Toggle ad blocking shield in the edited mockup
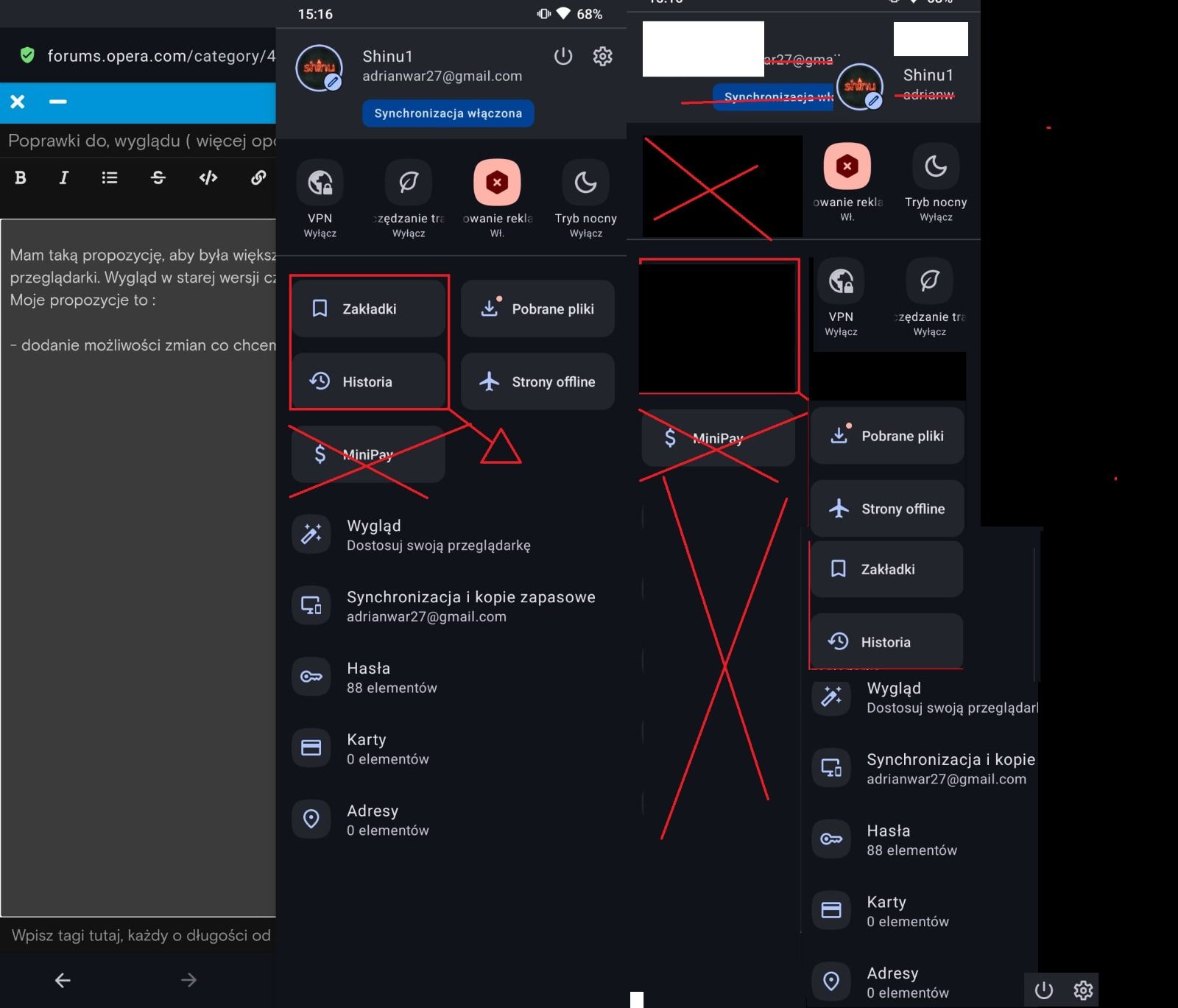The height and width of the screenshot is (1008, 1178). (847, 166)
